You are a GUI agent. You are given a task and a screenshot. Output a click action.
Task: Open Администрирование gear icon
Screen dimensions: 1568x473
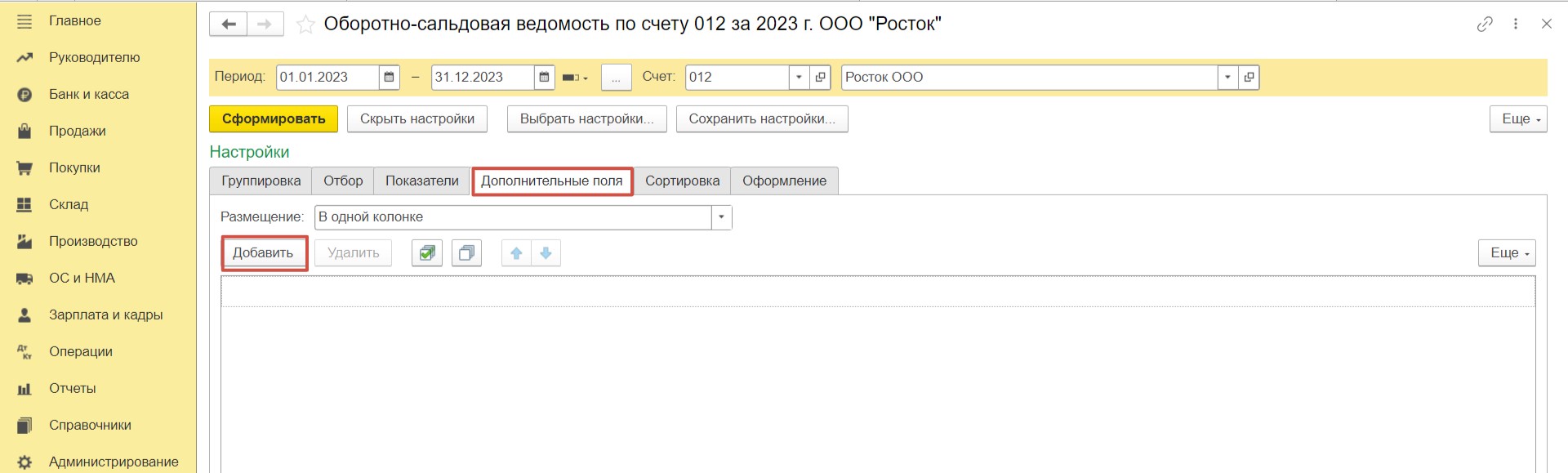(x=24, y=462)
